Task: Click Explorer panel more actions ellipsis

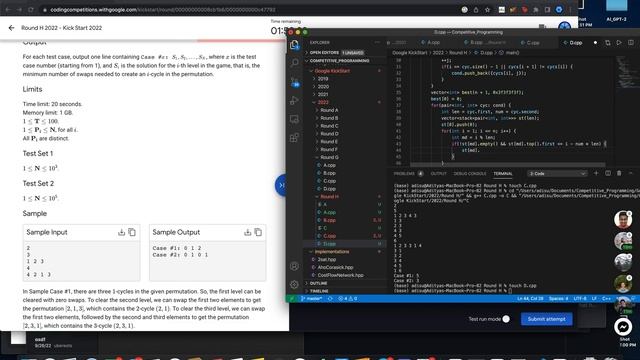Action: 377,42
